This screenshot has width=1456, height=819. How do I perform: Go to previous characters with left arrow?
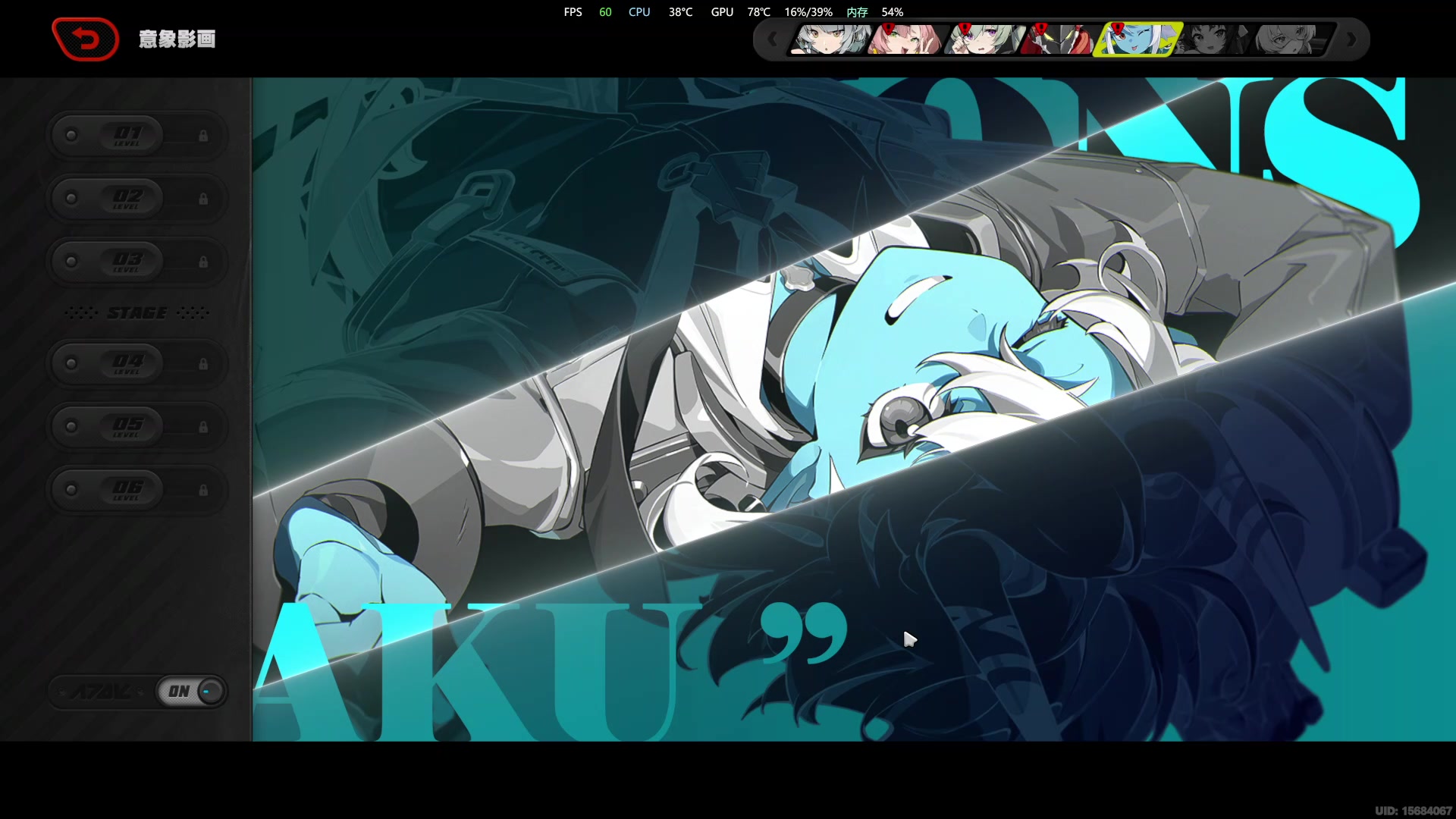772,39
